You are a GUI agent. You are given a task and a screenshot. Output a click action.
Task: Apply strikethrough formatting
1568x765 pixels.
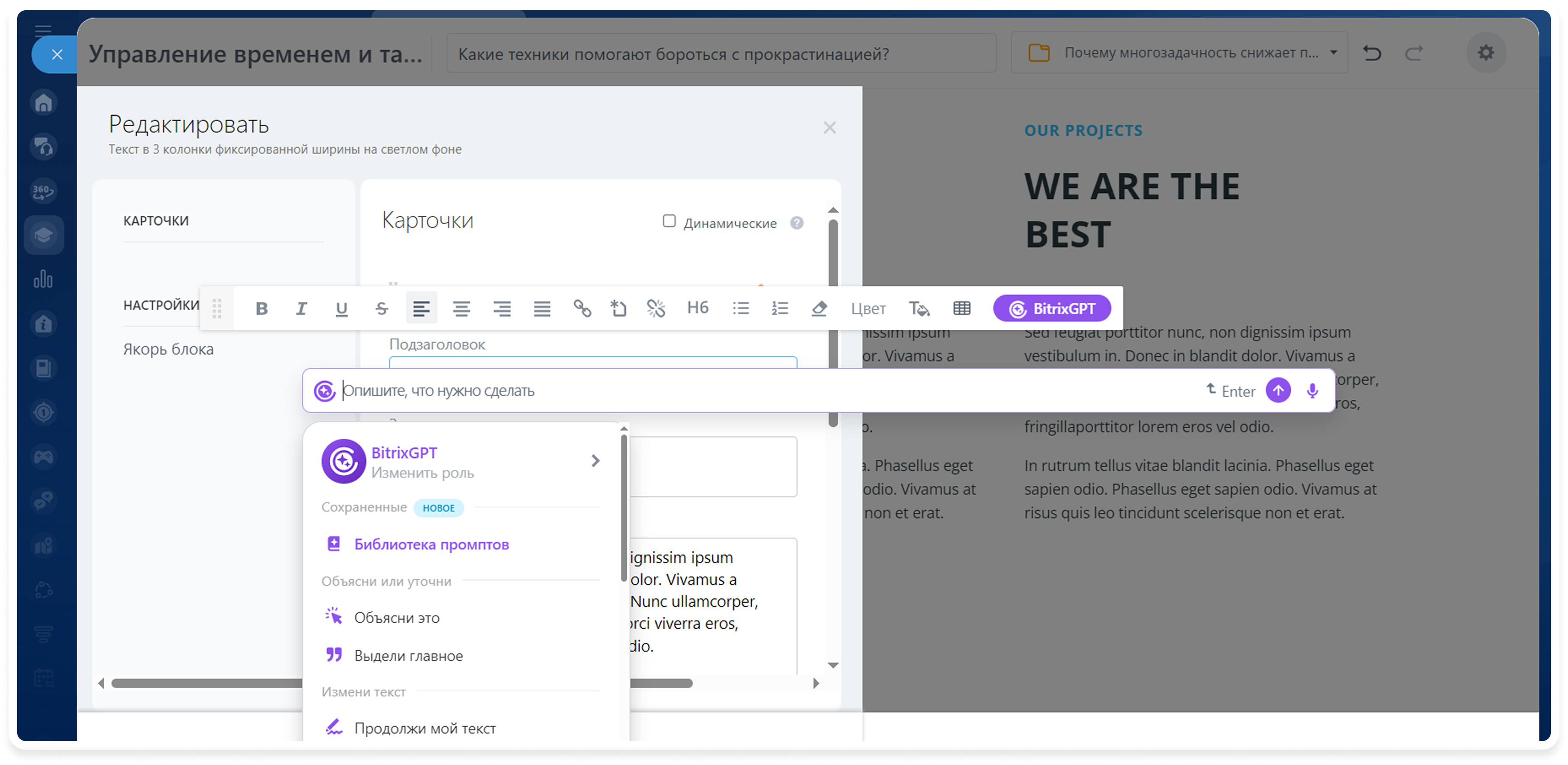(382, 308)
